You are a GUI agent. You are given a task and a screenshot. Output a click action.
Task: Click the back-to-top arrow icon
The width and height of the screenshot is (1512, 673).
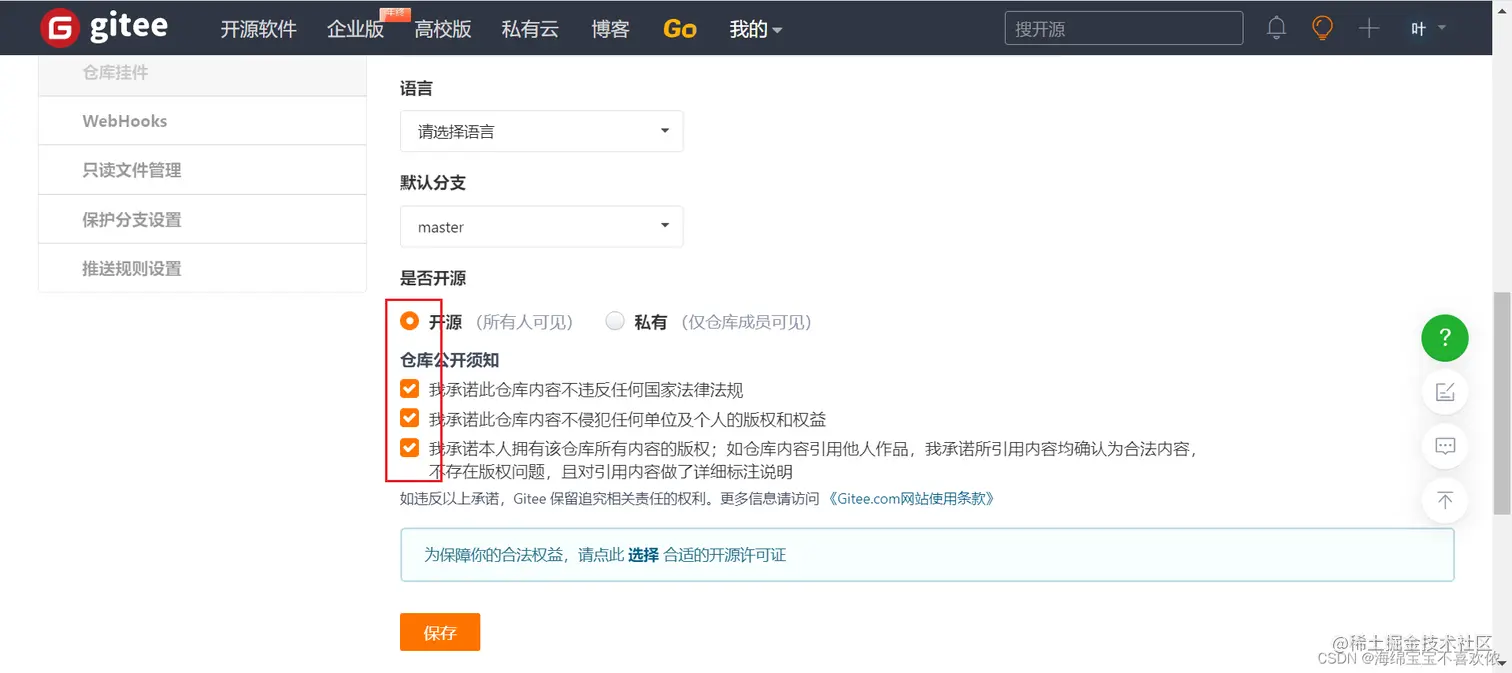(x=1445, y=500)
